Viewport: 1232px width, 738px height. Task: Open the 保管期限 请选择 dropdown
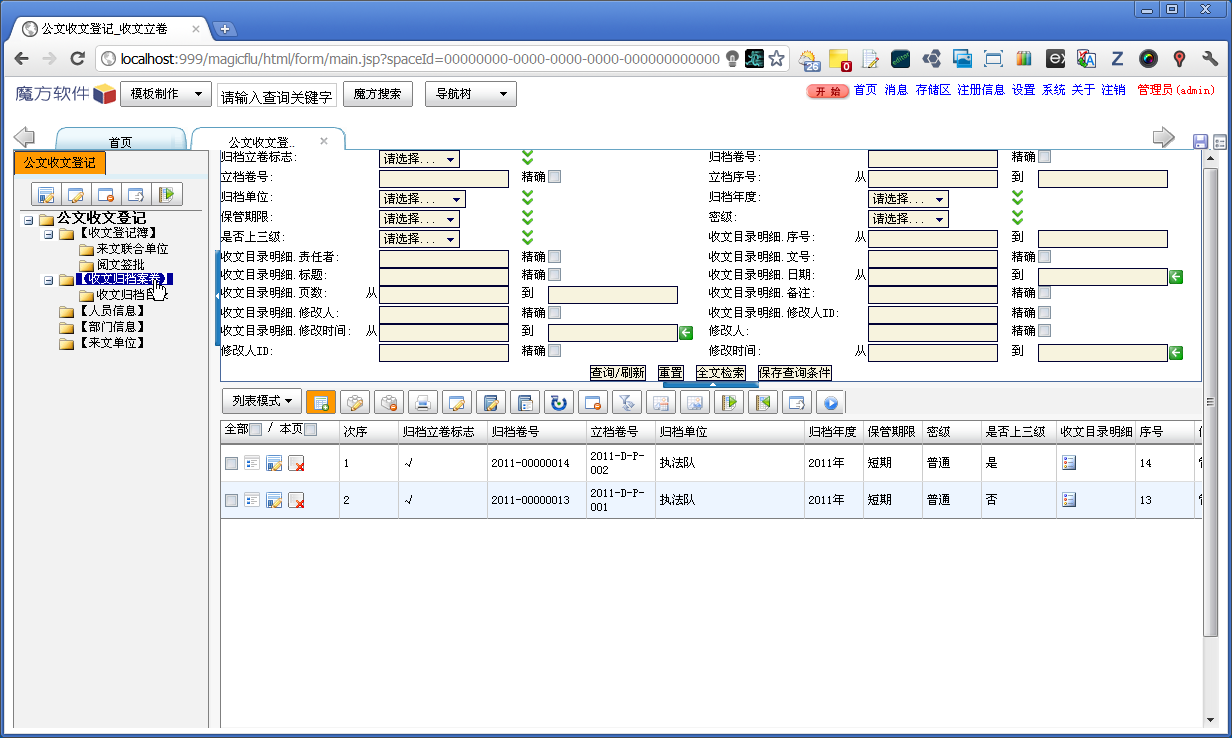(x=419, y=219)
